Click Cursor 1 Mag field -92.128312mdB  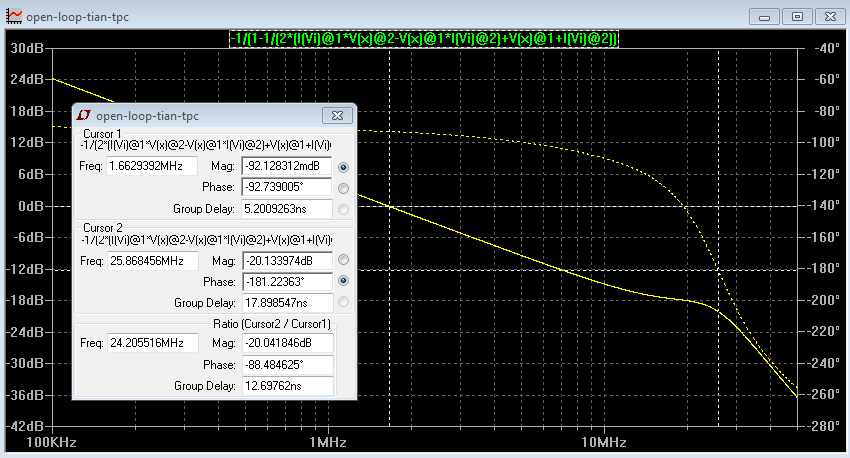287,166
